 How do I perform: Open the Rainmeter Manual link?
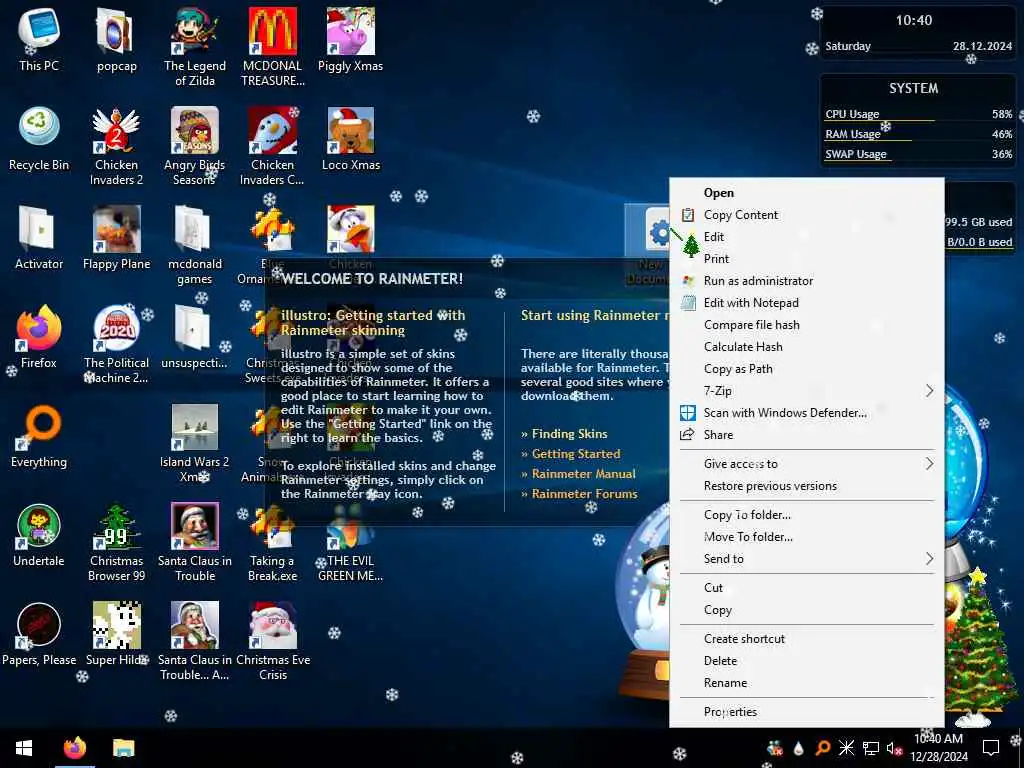[578, 474]
